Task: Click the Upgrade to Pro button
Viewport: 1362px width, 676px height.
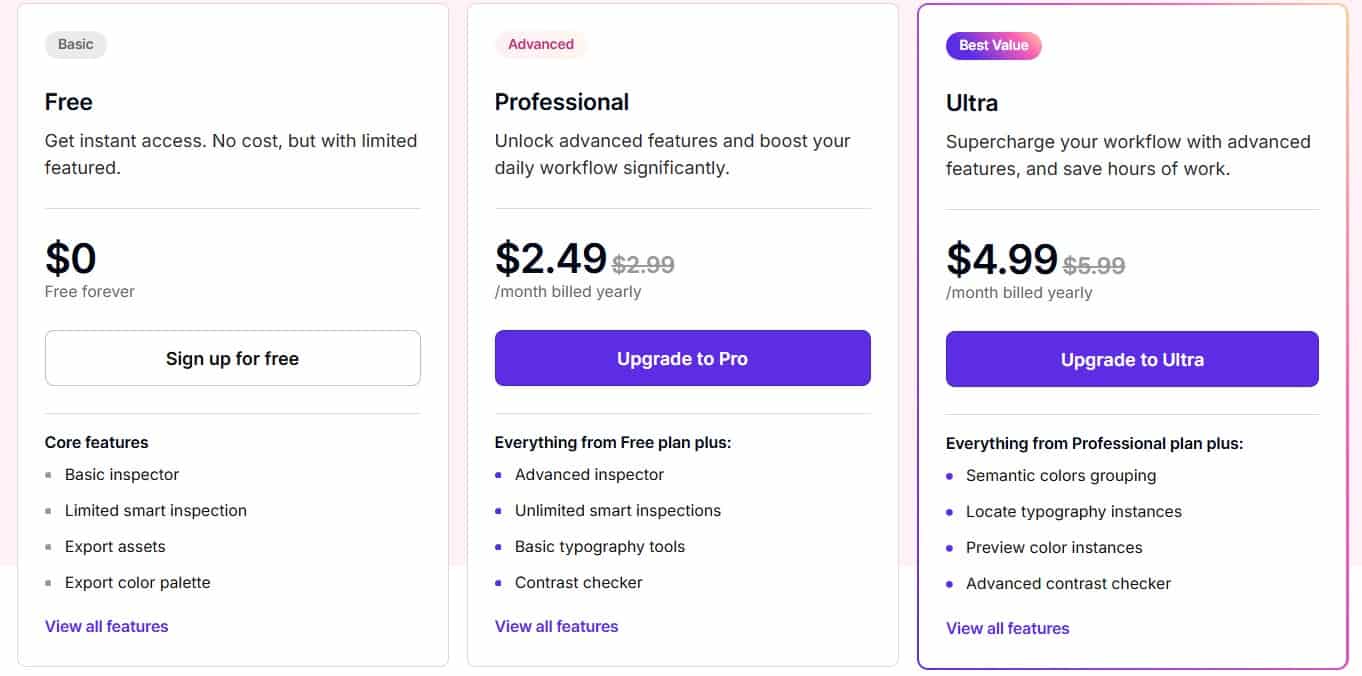Action: click(682, 358)
